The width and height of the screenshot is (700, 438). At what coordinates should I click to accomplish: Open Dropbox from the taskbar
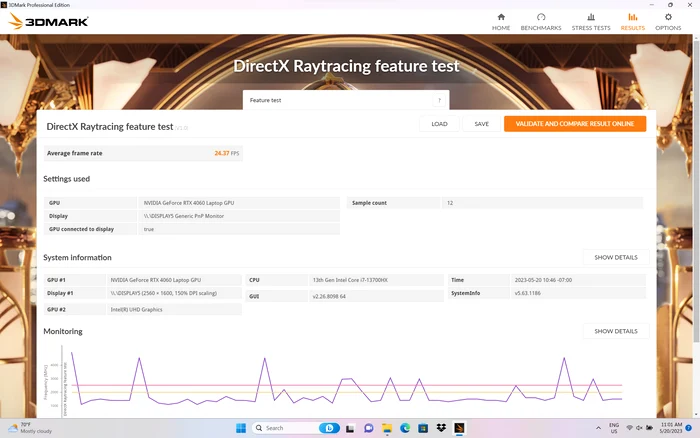tap(441, 428)
